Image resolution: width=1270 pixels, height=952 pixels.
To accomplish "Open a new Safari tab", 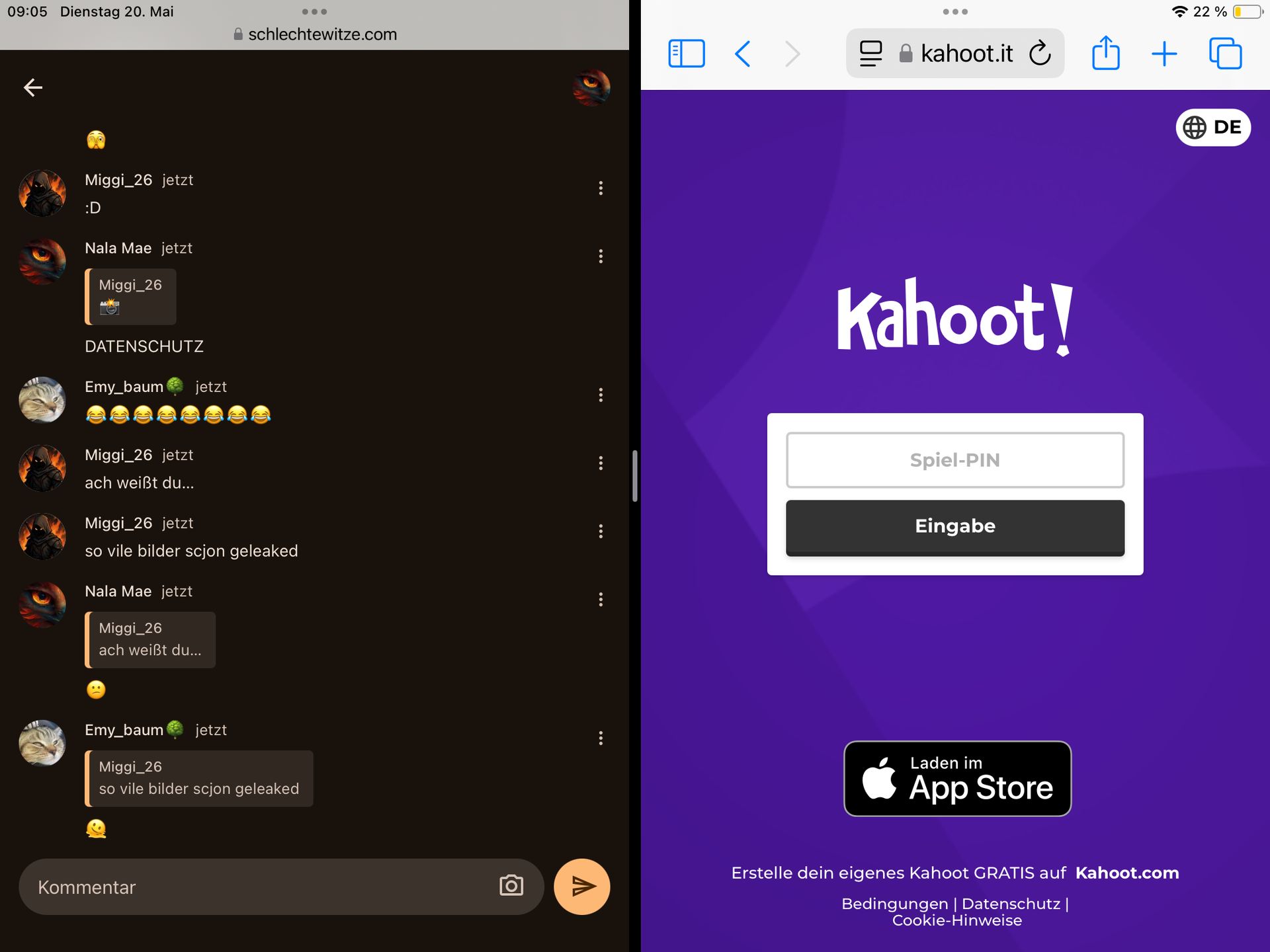I will click(x=1164, y=54).
